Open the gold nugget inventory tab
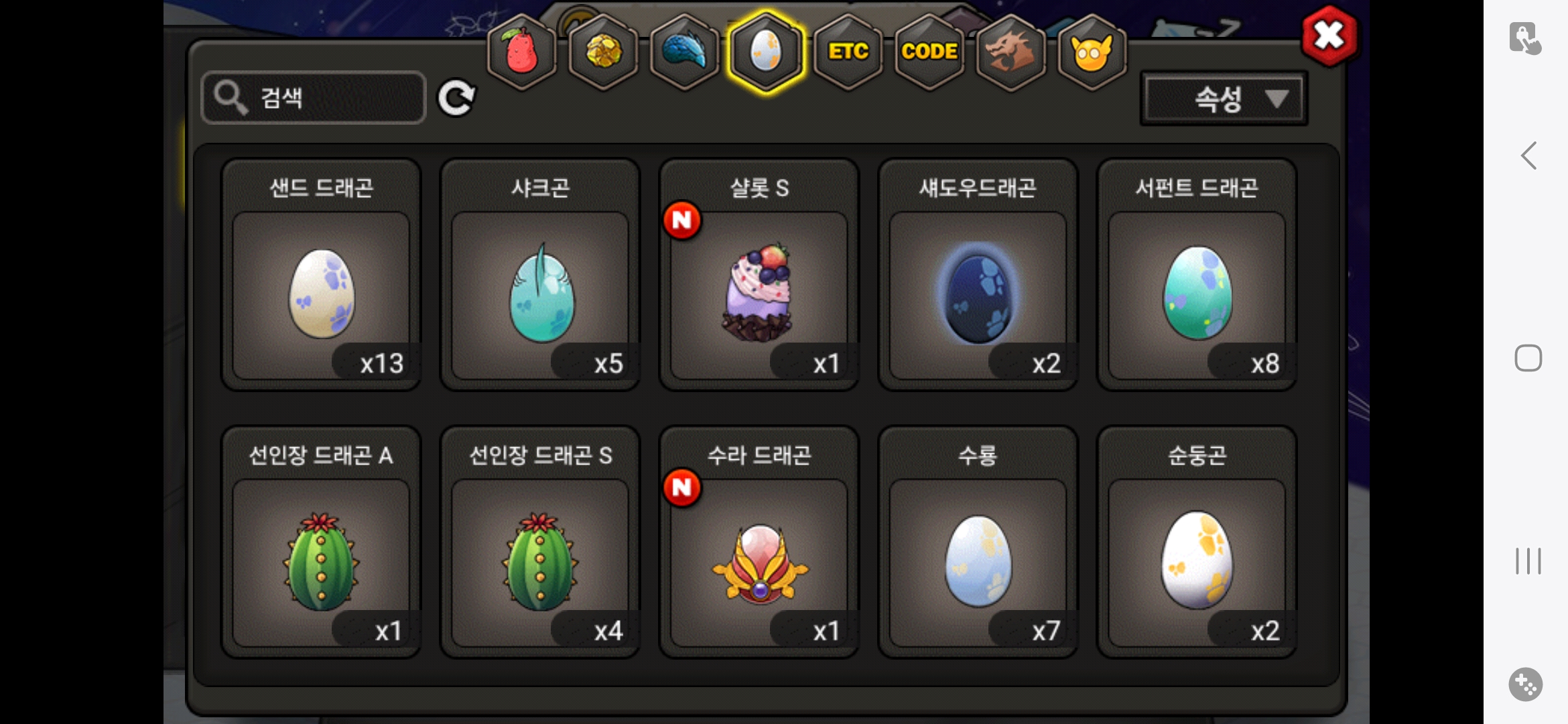This screenshot has width=1568, height=724. (x=603, y=52)
